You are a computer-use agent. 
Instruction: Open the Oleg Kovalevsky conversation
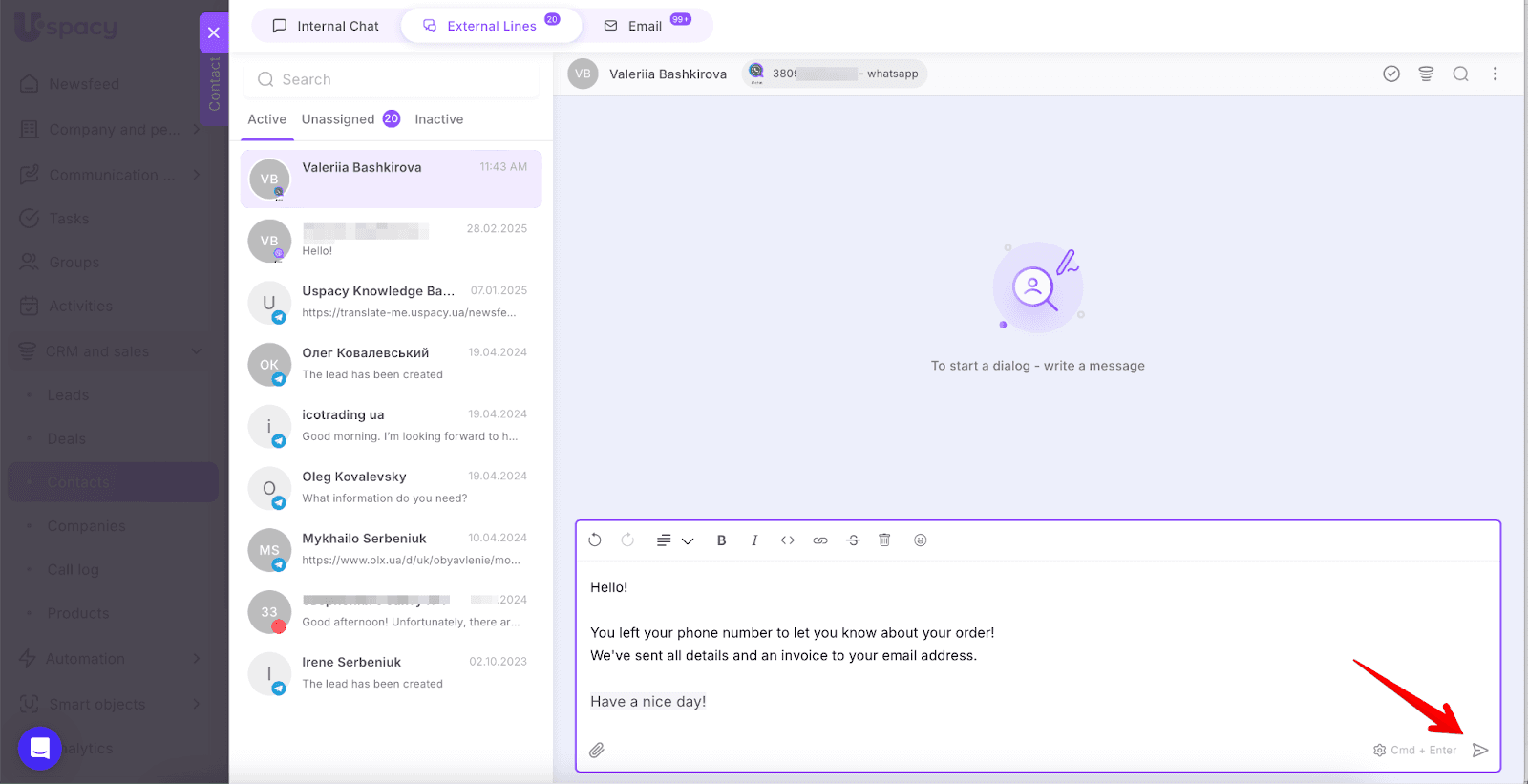pos(392,487)
